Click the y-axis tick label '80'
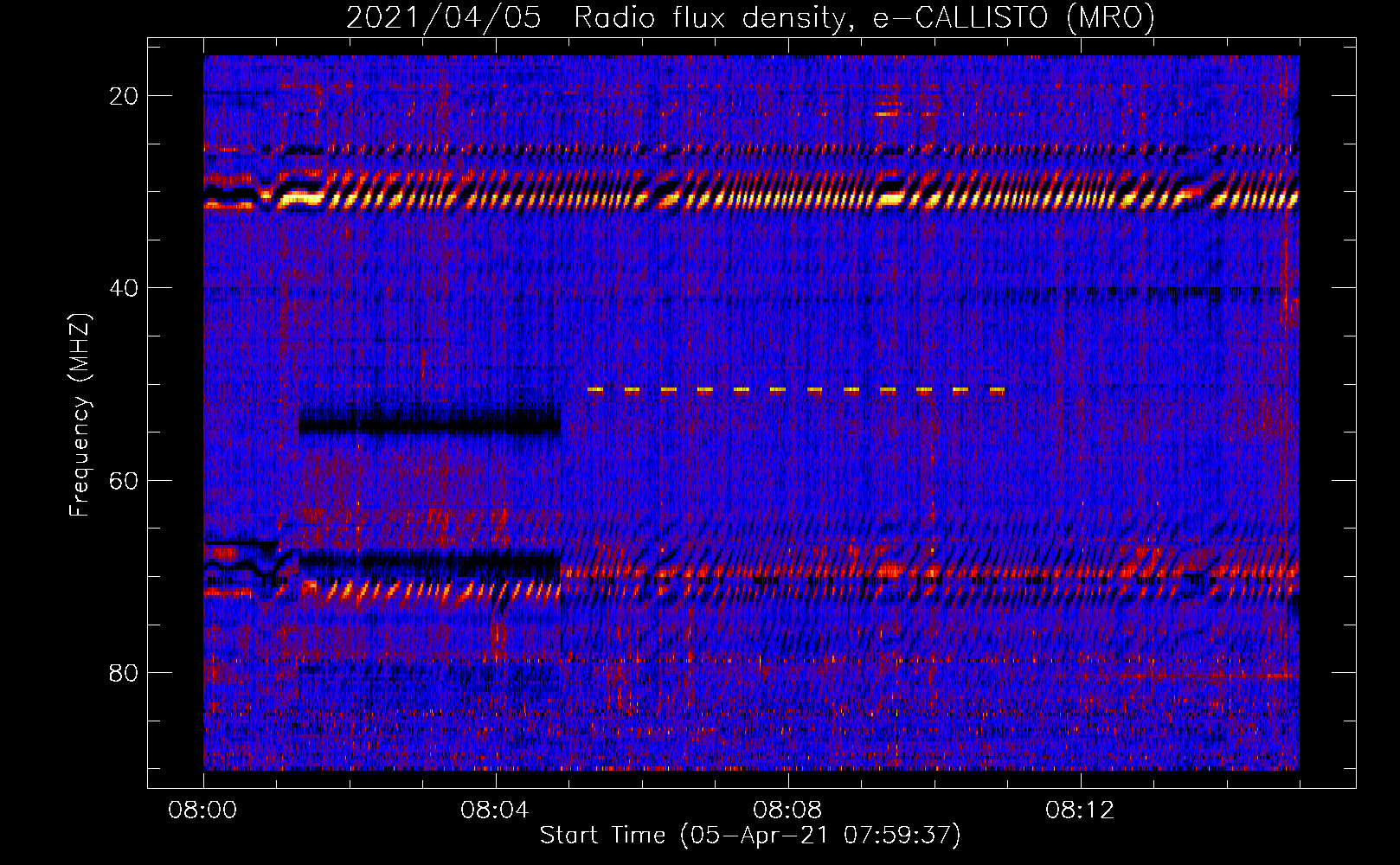Image resolution: width=1400 pixels, height=865 pixels. pyautogui.click(x=124, y=672)
